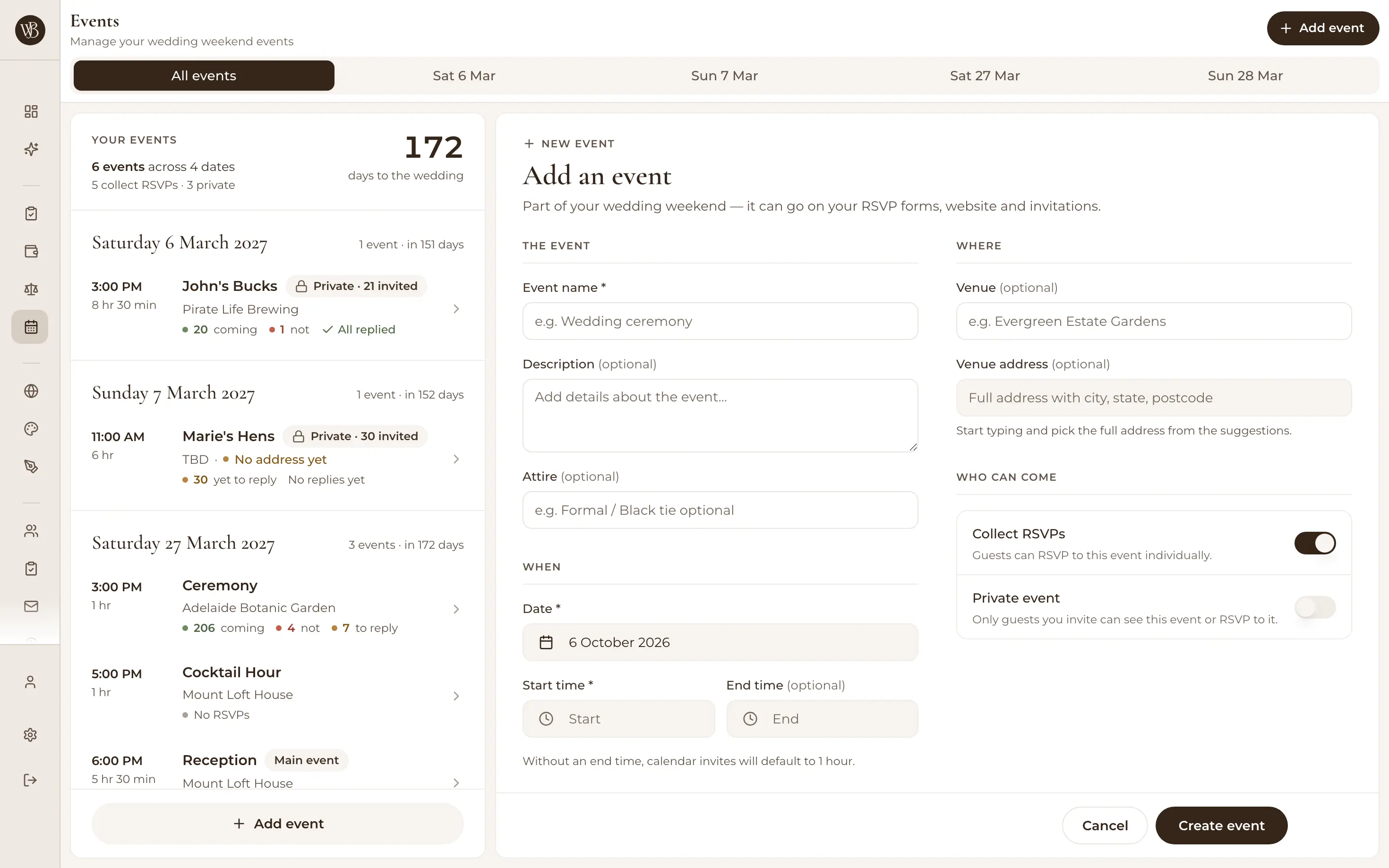Click Add event button in top header
1389x868 pixels.
click(1323, 28)
